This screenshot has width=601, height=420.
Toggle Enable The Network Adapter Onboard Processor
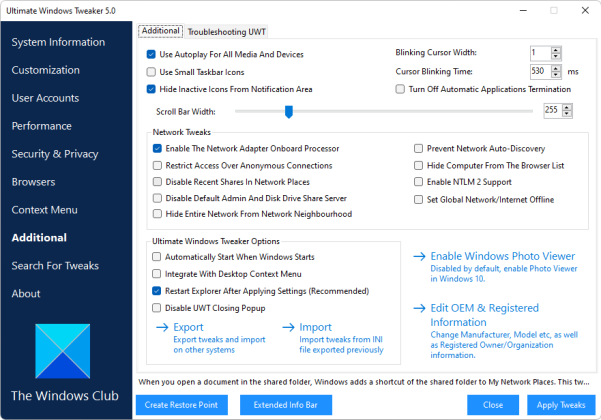pyautogui.click(x=157, y=148)
